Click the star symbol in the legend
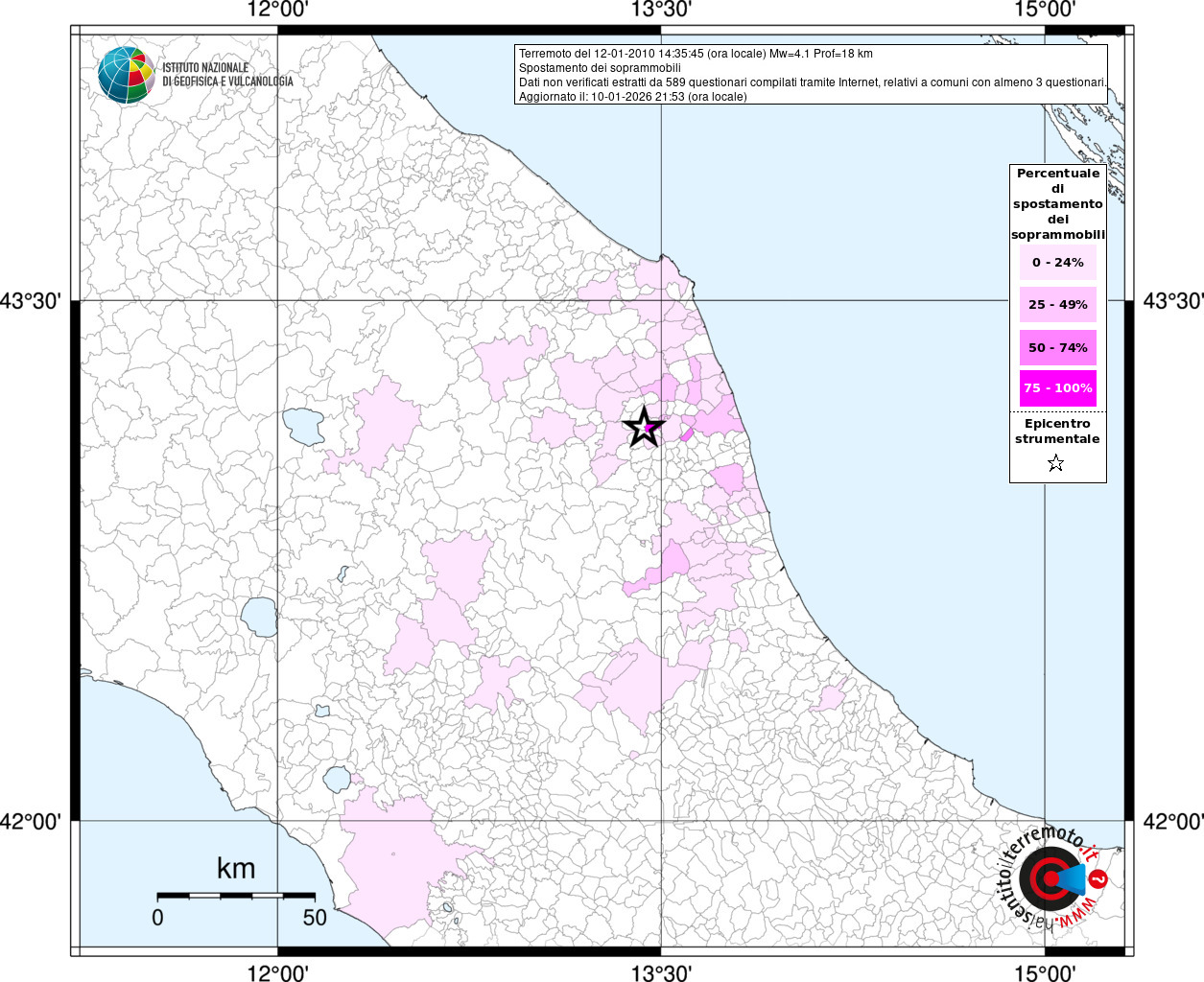This screenshot has width=1204, height=982. [x=1056, y=464]
